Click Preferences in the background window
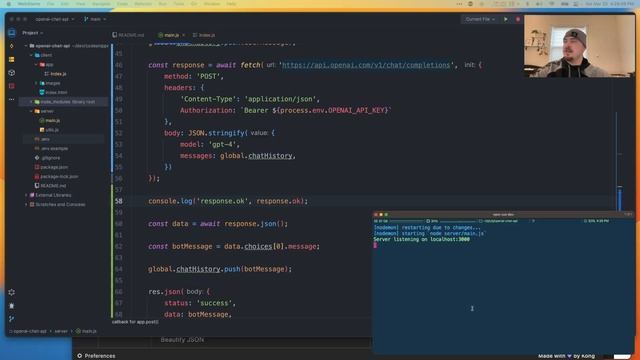This screenshot has width=640, height=360. (x=100, y=356)
